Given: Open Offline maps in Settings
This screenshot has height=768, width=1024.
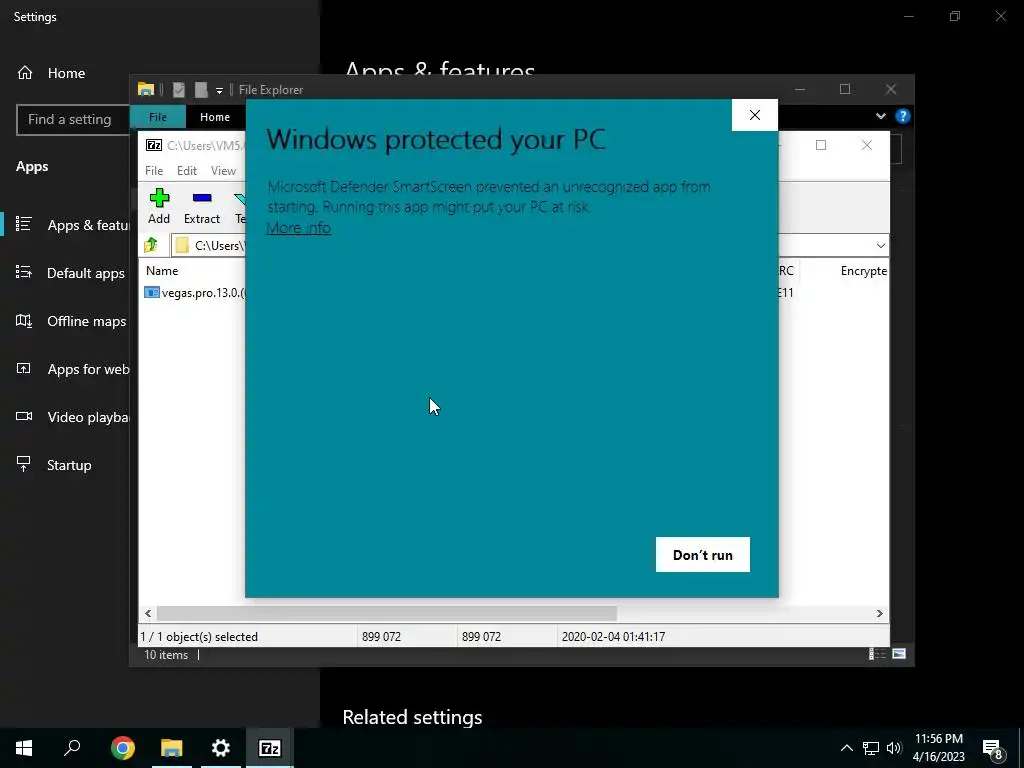Looking at the screenshot, I should click(72, 321).
